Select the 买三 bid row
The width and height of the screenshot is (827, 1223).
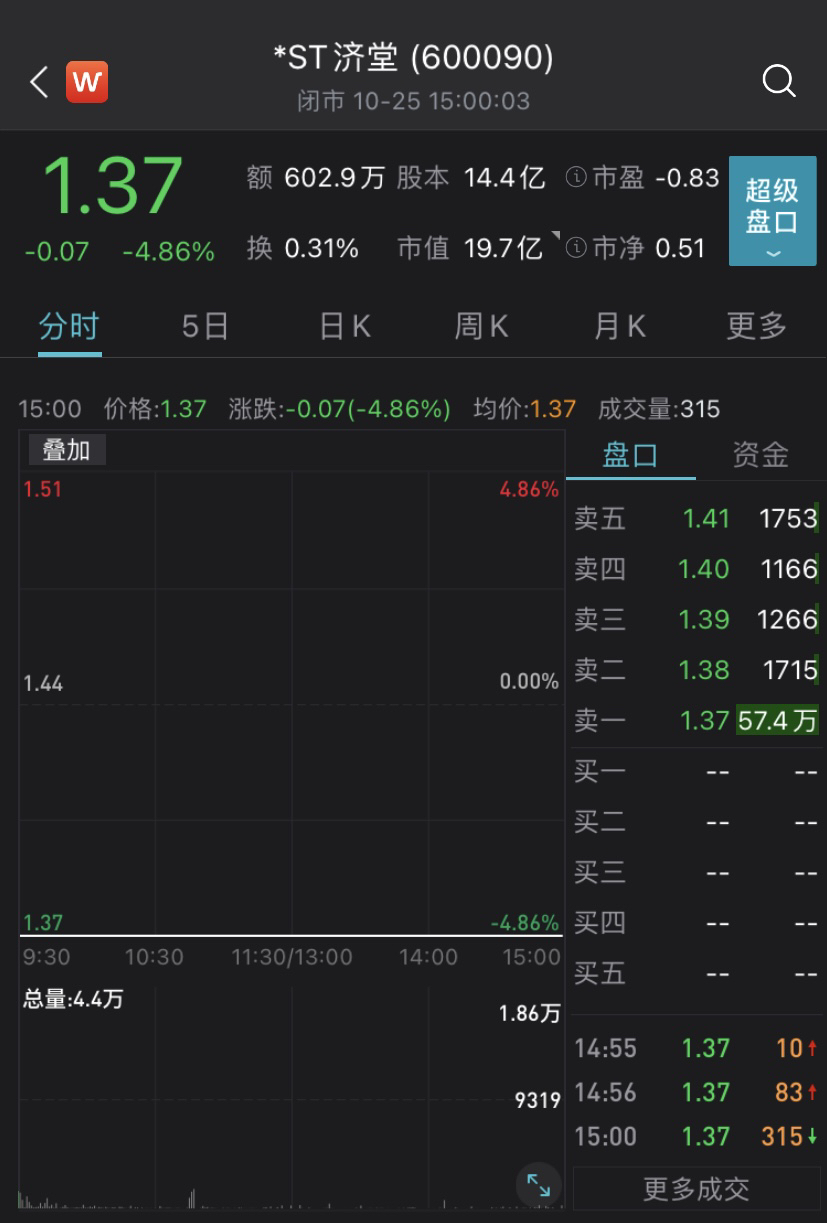(696, 872)
